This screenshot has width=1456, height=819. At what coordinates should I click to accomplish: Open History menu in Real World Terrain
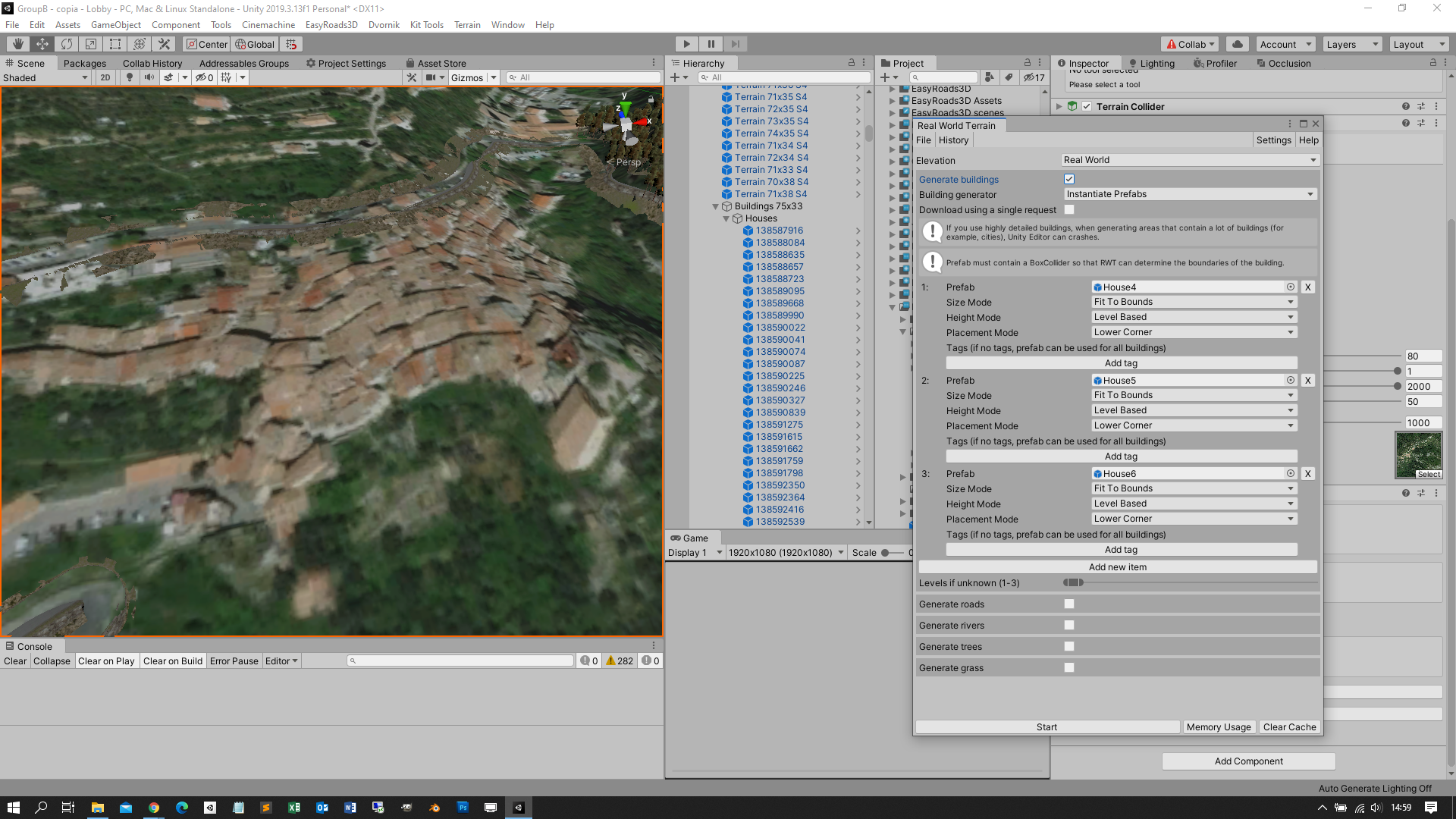tap(953, 140)
